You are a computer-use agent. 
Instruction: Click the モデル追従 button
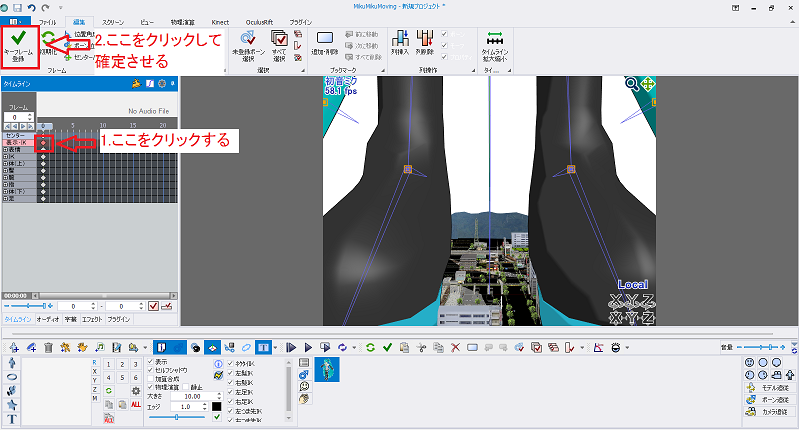coord(769,388)
